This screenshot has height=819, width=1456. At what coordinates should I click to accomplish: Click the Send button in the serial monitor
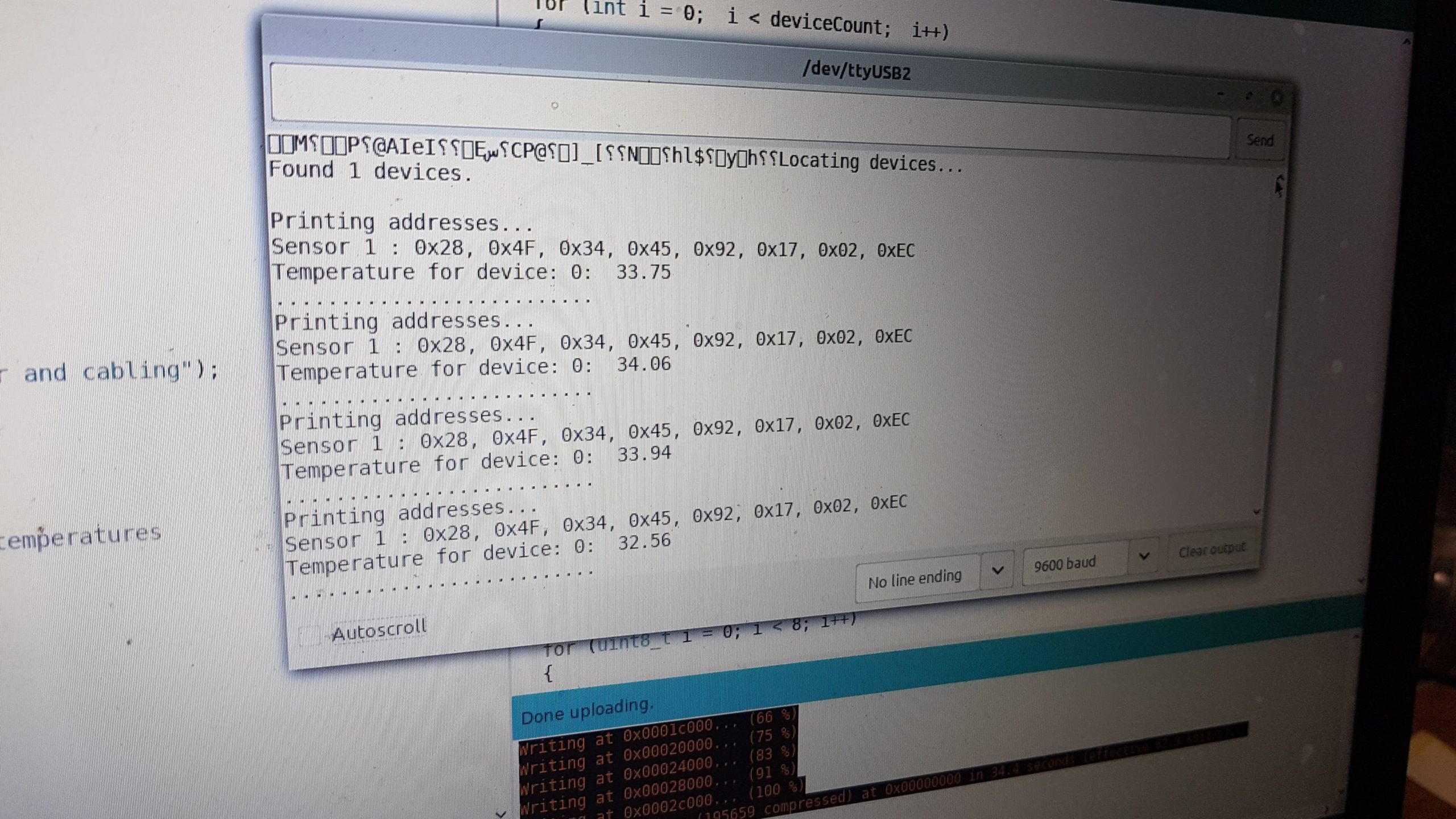[x=1260, y=140]
